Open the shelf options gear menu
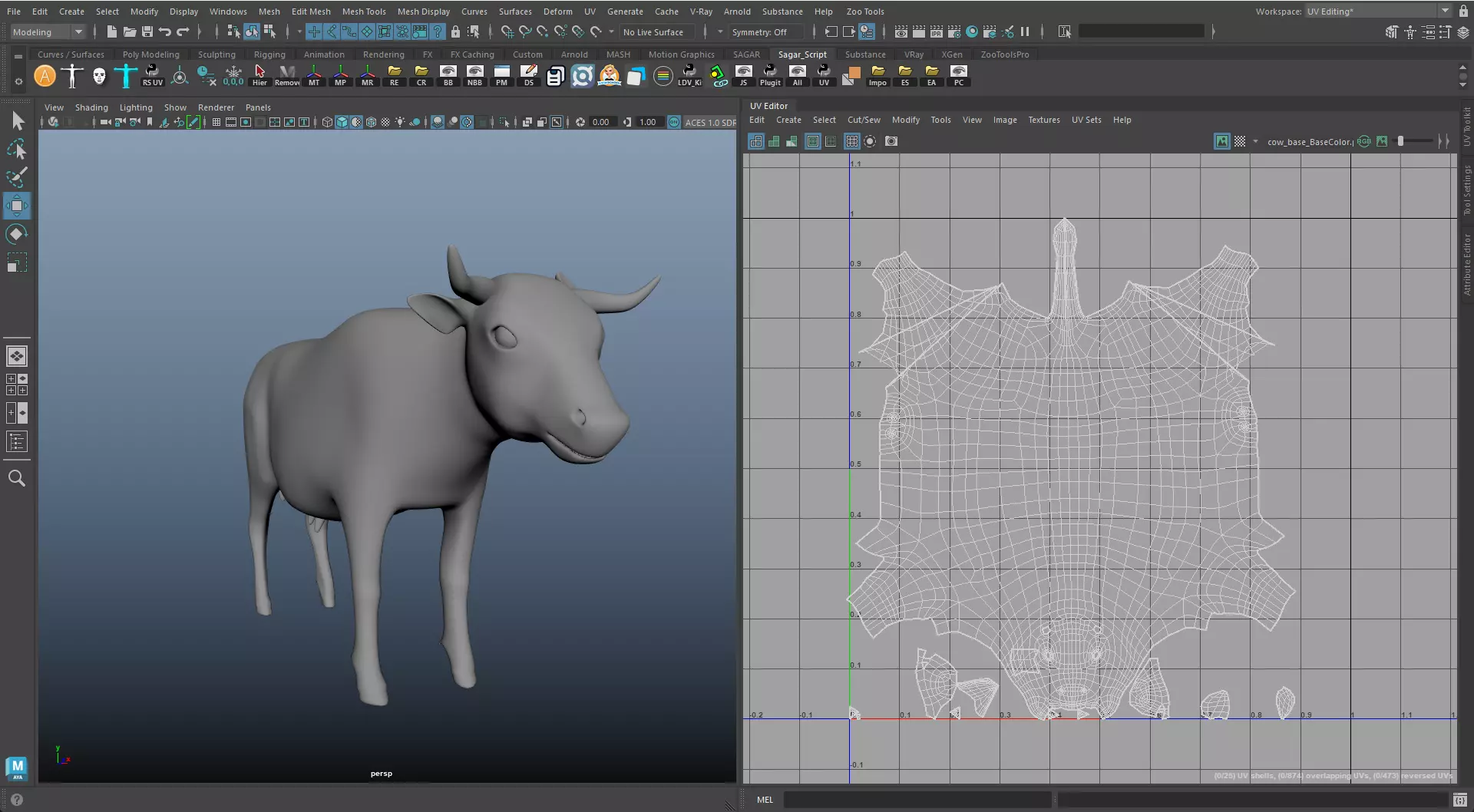The image size is (1474, 812). [x=18, y=80]
